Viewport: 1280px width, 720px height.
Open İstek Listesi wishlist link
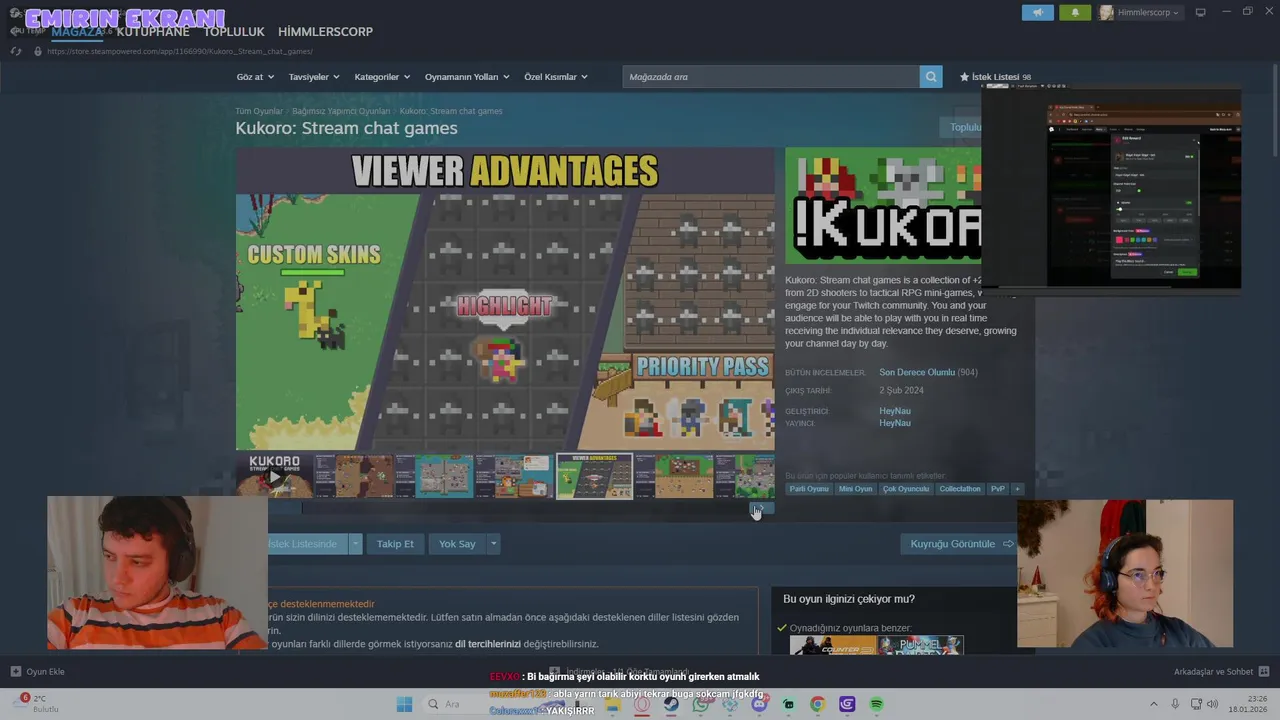[x=995, y=77]
